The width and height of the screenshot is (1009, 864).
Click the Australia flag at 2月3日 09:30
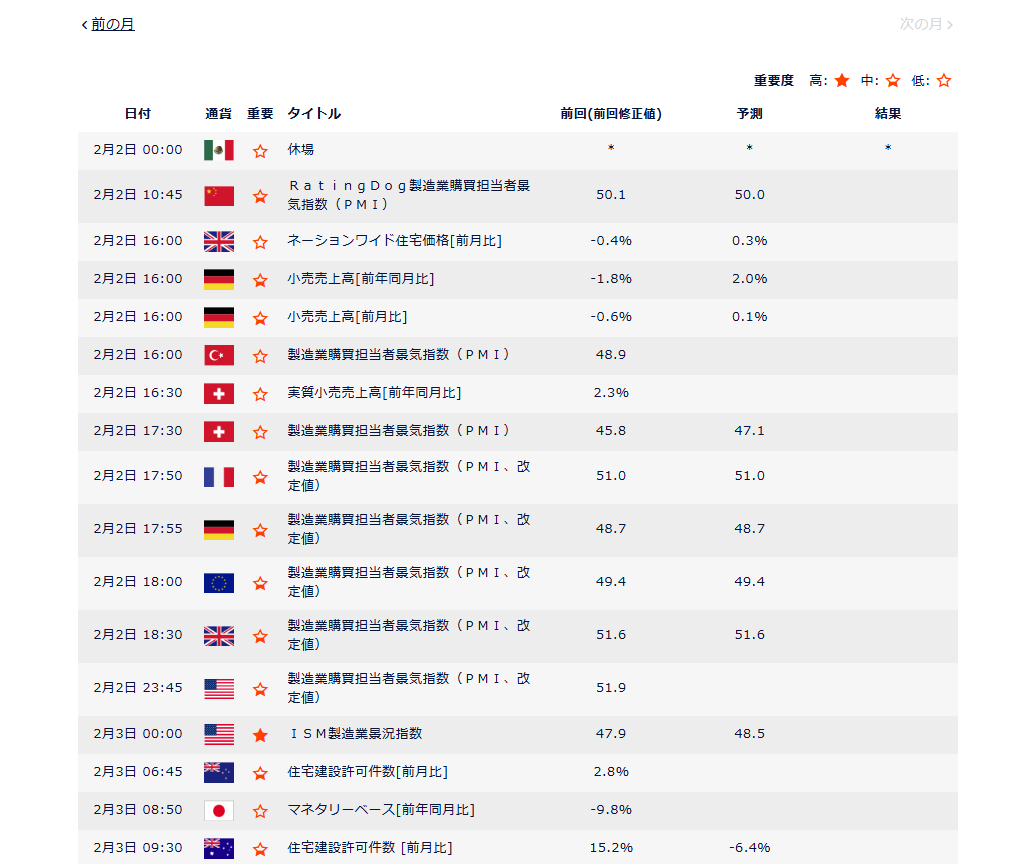point(218,848)
